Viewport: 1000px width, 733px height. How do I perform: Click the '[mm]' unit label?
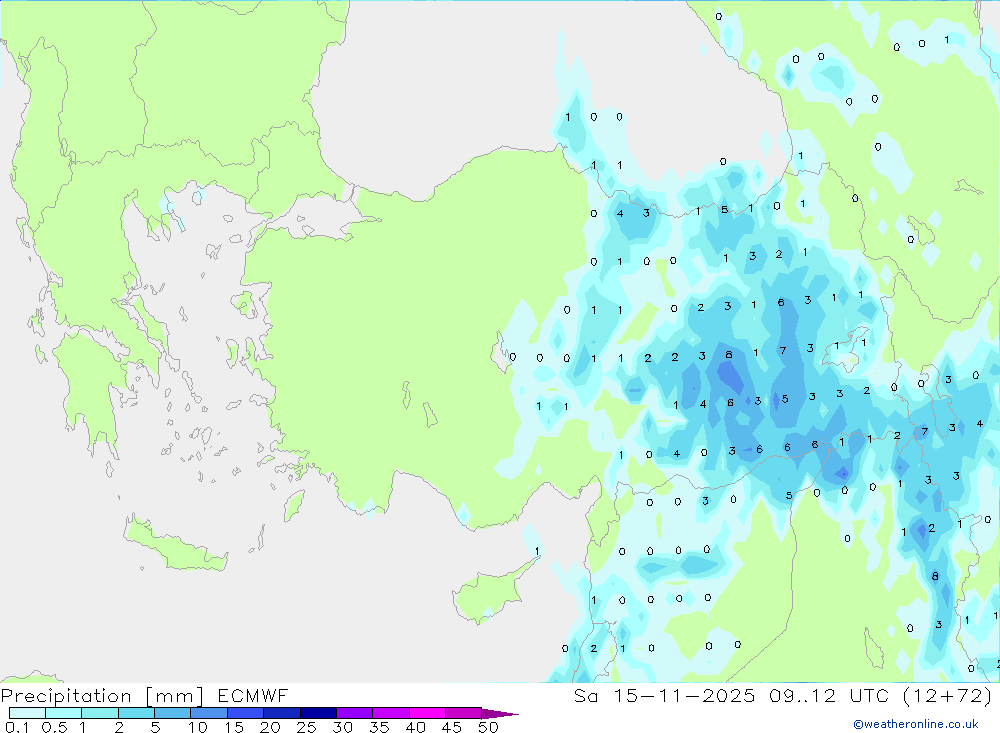click(x=174, y=696)
